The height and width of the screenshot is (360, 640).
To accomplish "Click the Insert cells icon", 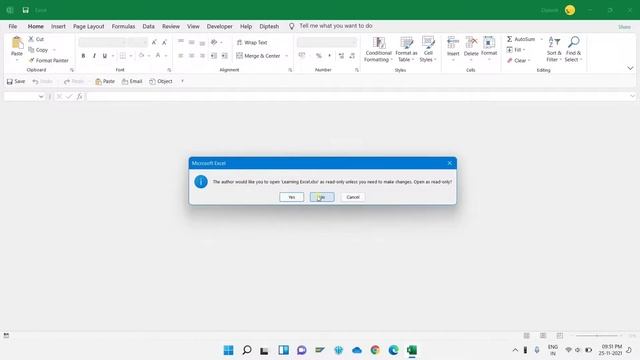I will tap(453, 43).
